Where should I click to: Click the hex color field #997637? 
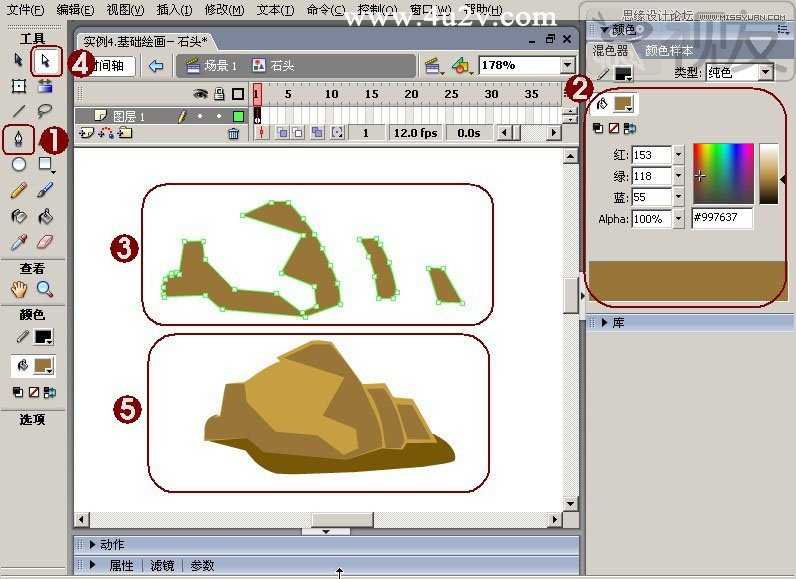[x=722, y=218]
